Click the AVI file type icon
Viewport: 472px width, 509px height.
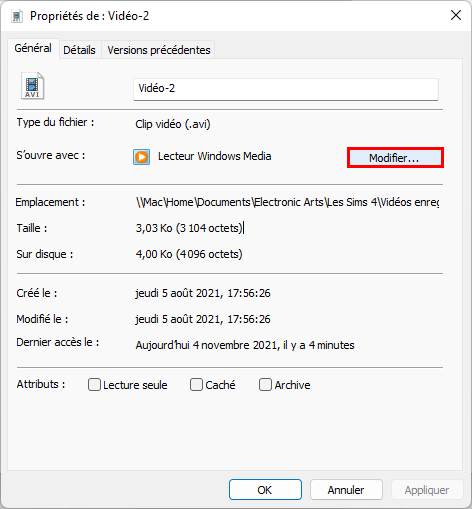click(x=33, y=86)
